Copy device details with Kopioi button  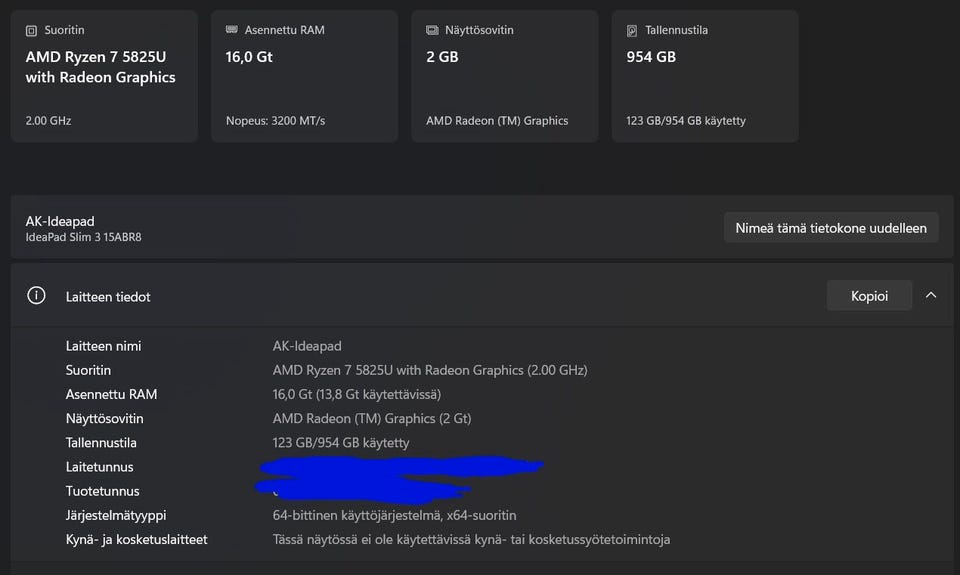point(869,296)
